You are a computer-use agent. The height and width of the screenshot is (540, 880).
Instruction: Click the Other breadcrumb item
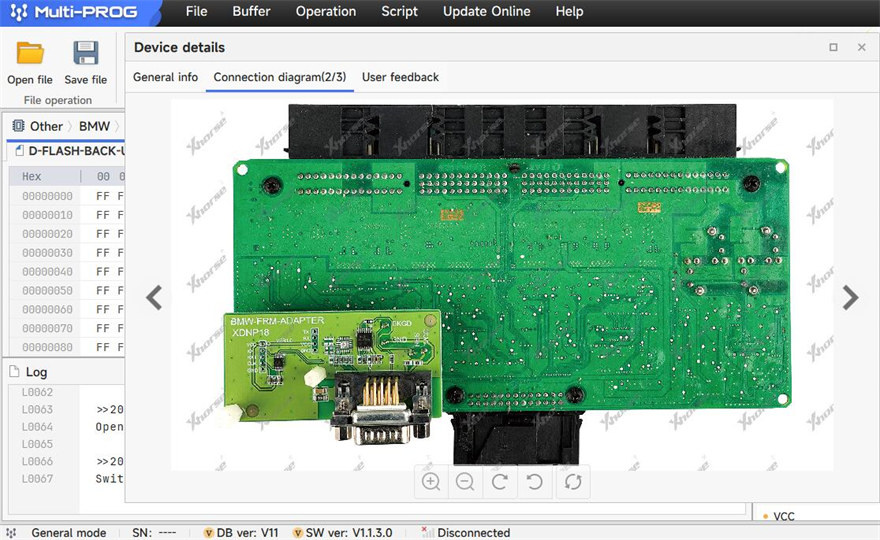click(46, 126)
